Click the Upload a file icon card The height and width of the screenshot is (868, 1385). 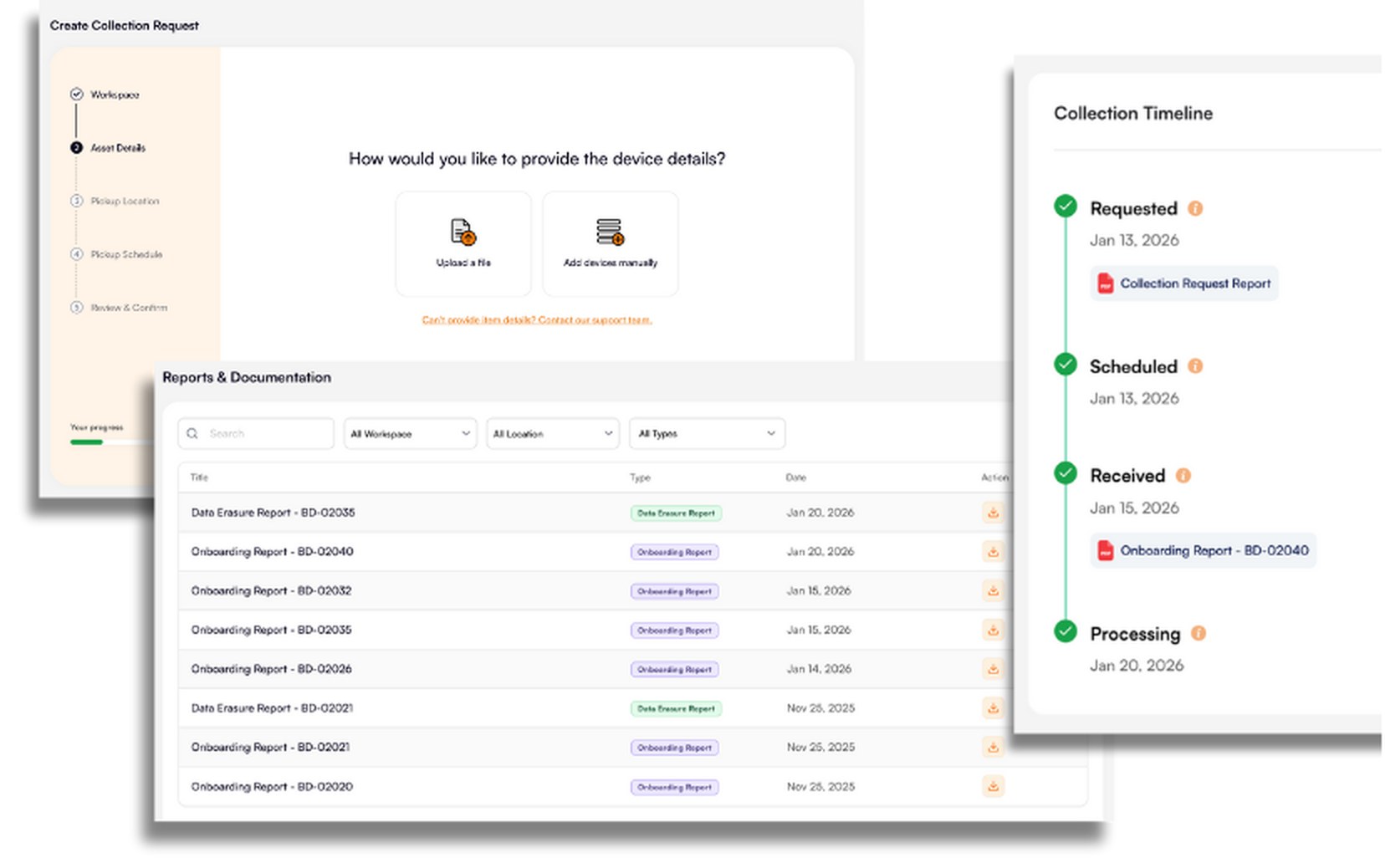463,243
